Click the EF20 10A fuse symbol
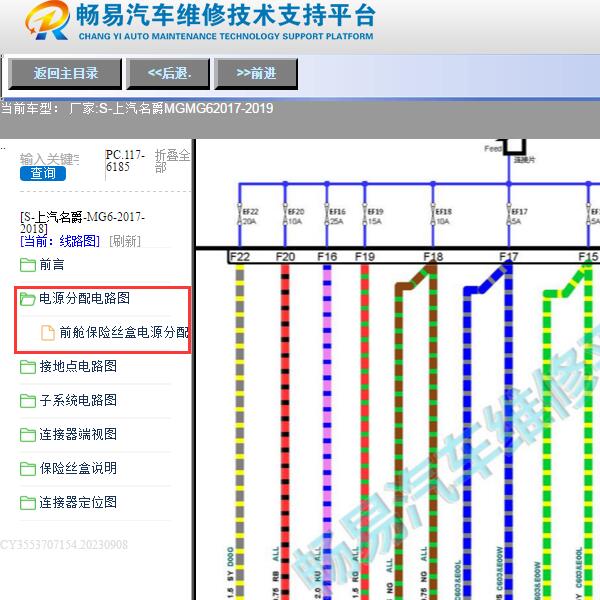Viewport: 600px width, 600px height. (x=285, y=215)
